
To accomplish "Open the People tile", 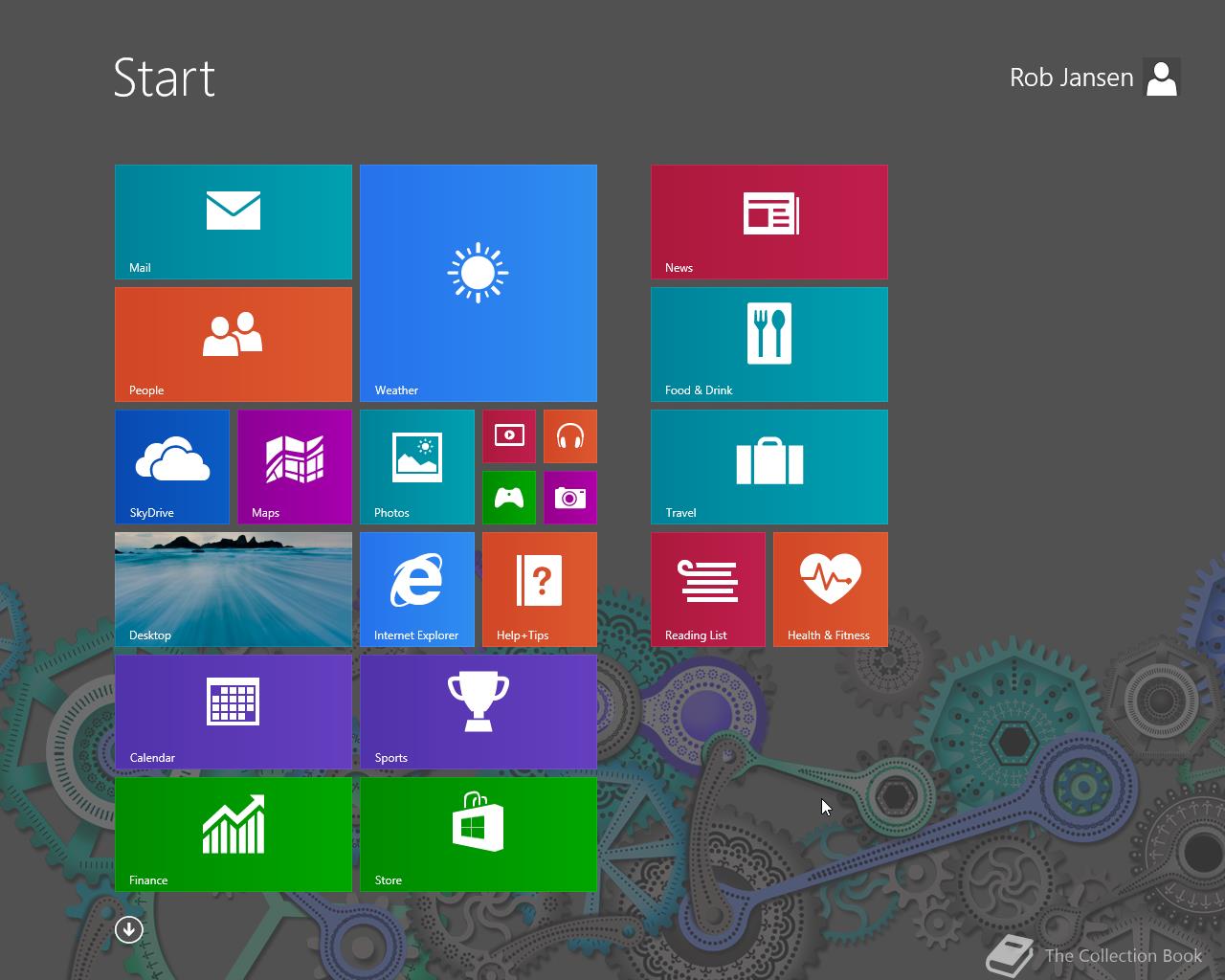I will point(234,345).
